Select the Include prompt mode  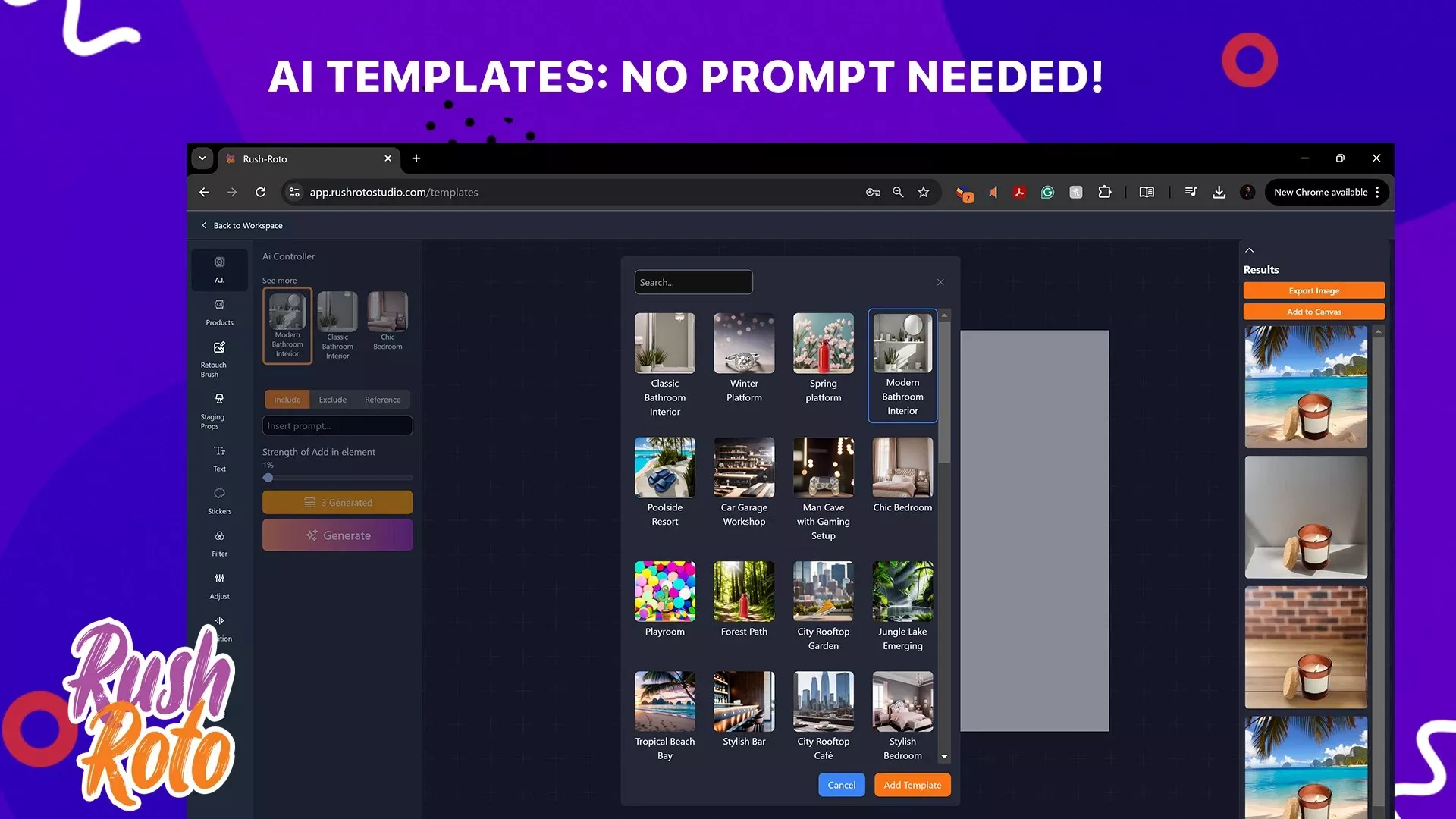coord(287,400)
